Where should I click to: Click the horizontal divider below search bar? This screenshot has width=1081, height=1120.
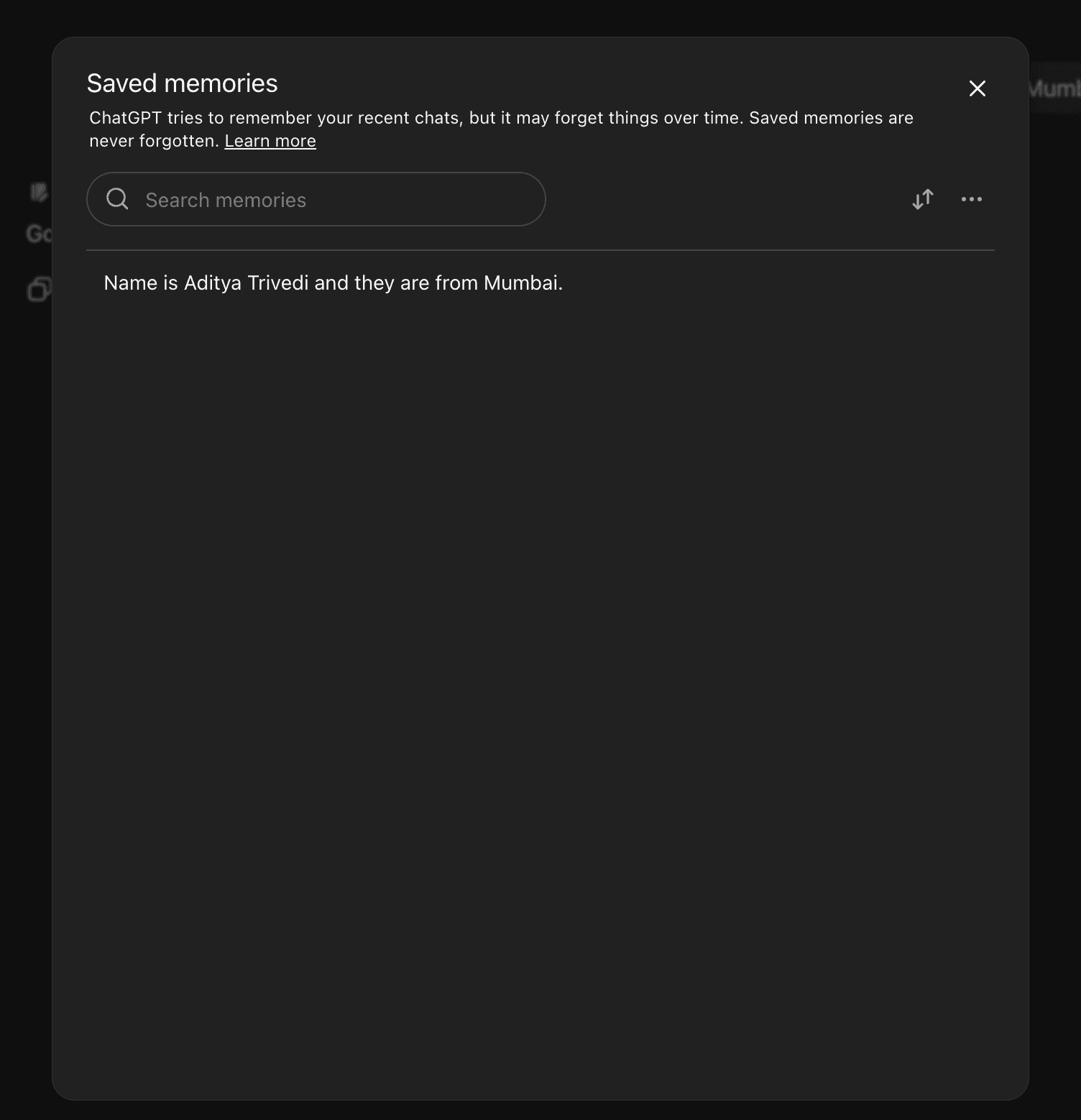click(x=540, y=250)
